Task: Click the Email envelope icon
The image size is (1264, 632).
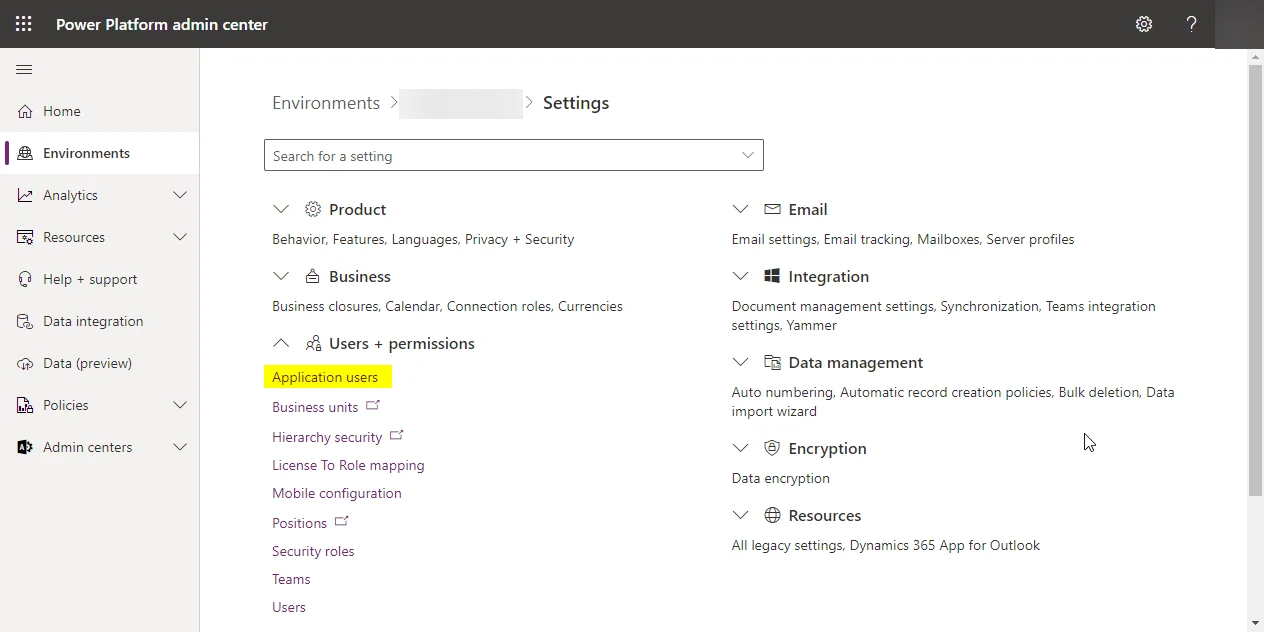Action: (x=772, y=209)
